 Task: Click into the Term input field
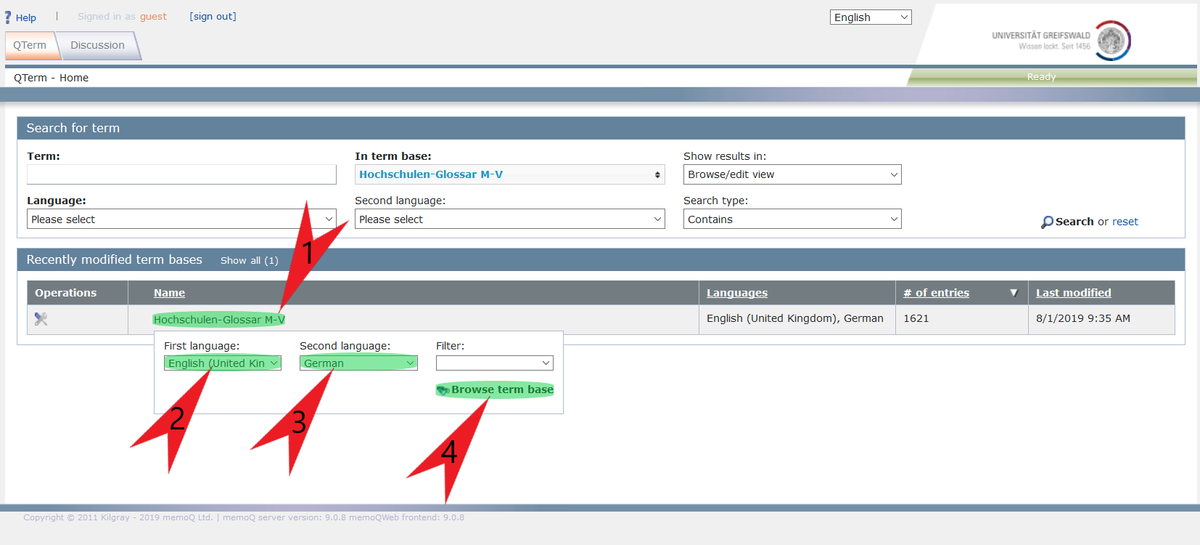tap(182, 174)
